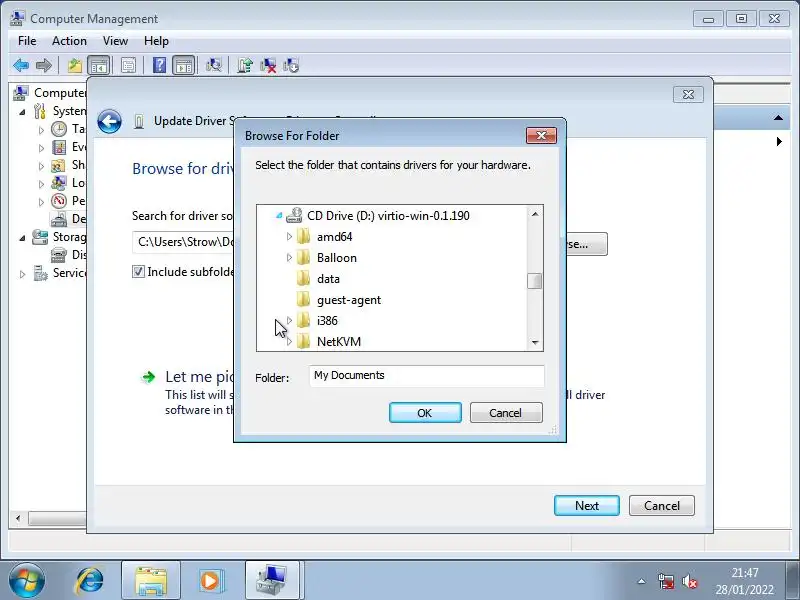Show hidden tray icons arrow
The height and width of the screenshot is (600, 800).
(x=642, y=581)
